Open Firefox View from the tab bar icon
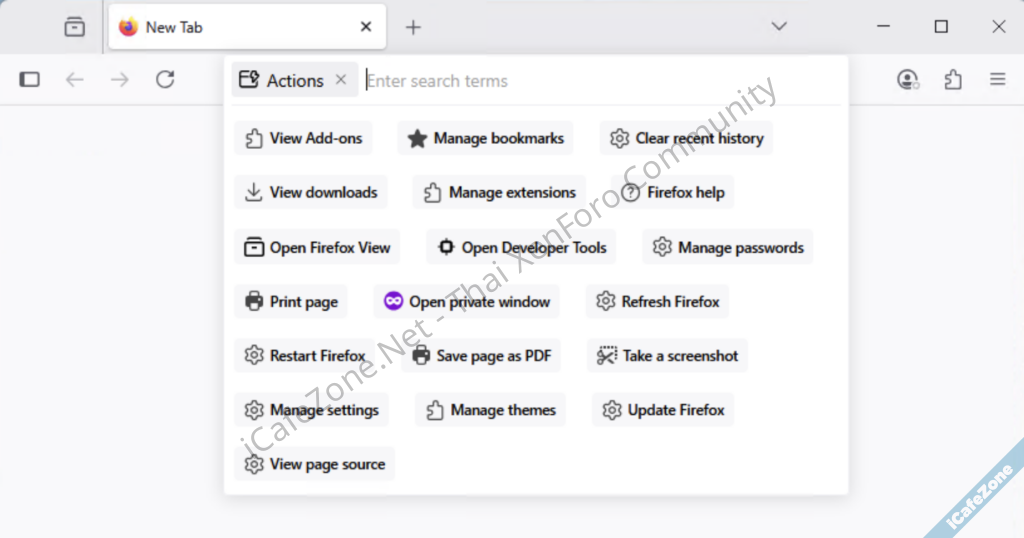Viewport: 1024px width, 538px height. click(x=74, y=27)
